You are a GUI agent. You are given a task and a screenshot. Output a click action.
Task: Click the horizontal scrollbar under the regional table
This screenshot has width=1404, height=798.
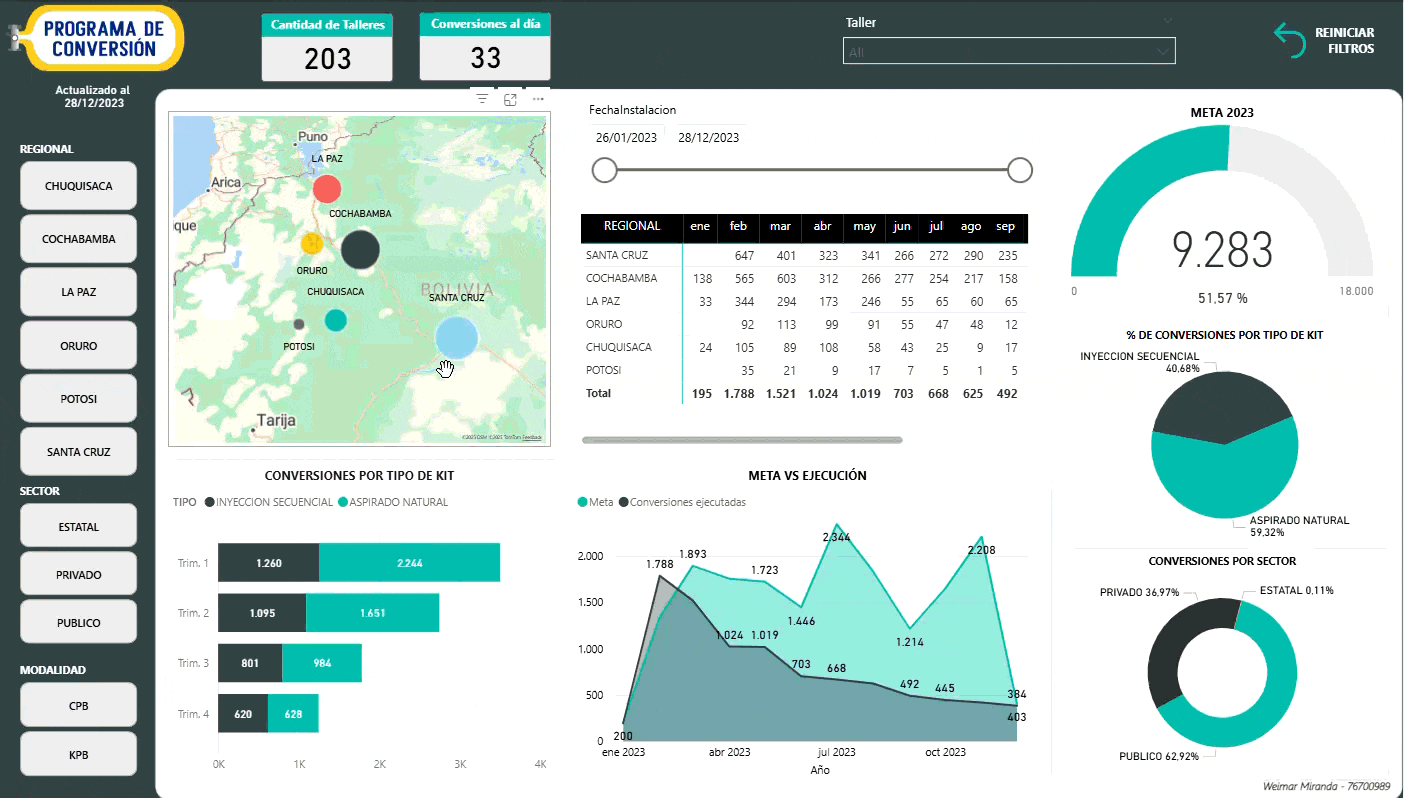point(742,440)
